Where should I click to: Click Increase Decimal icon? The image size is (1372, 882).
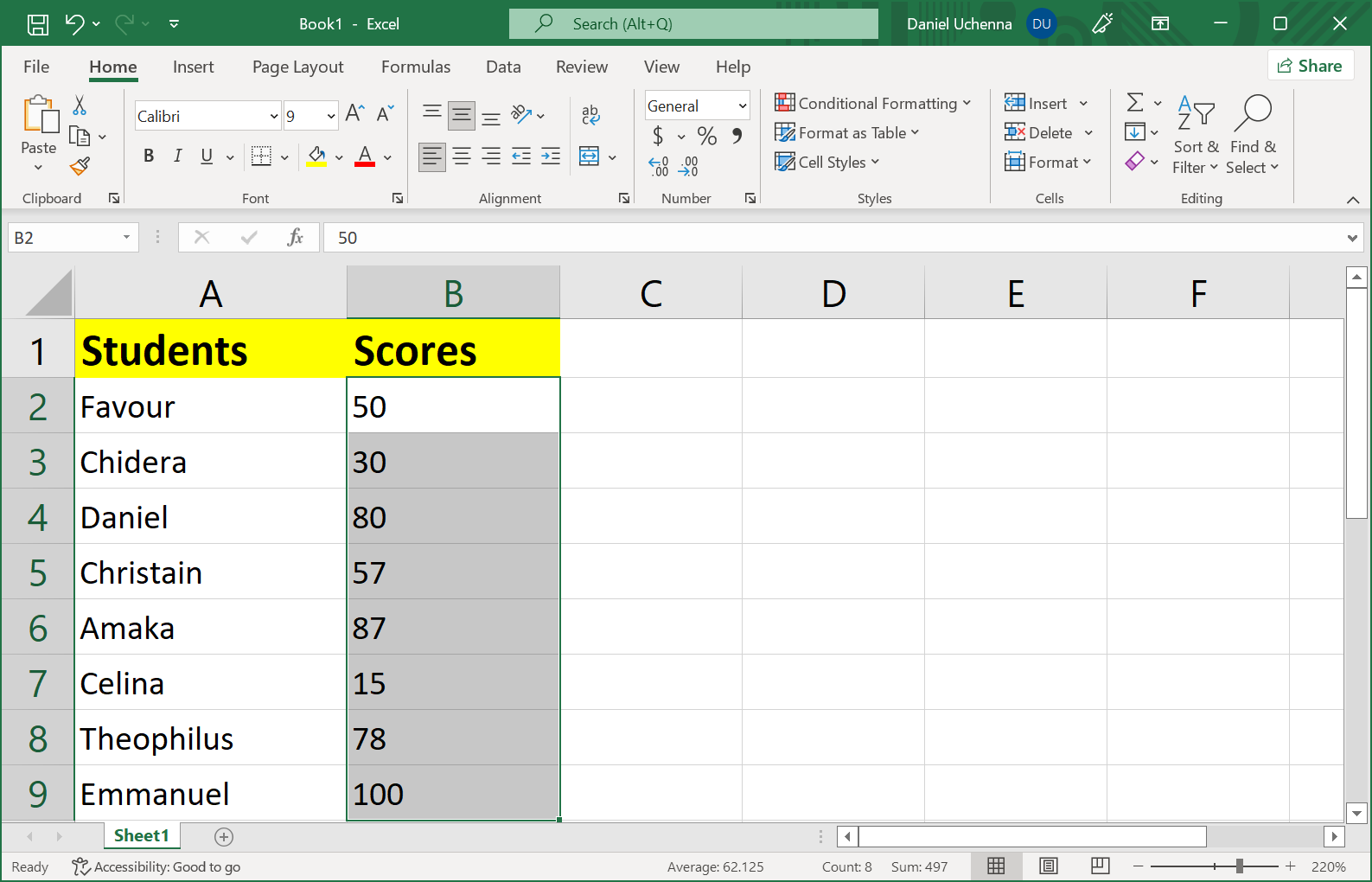tap(659, 166)
